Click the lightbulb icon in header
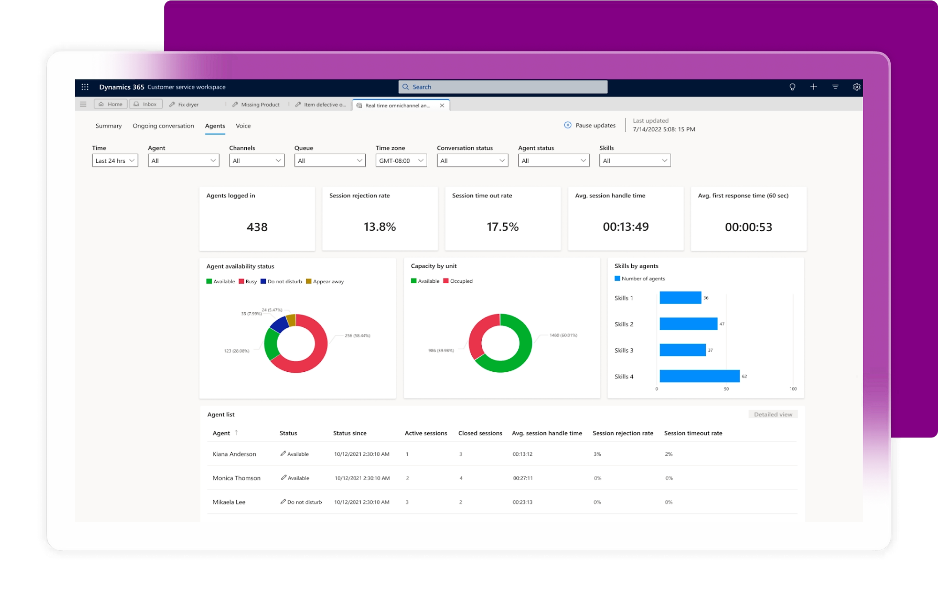The image size is (938, 602). [792, 87]
